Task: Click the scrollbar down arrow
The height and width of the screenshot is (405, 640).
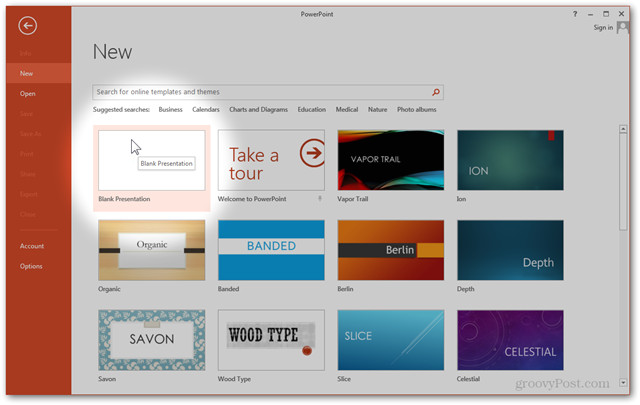Action: point(623,383)
